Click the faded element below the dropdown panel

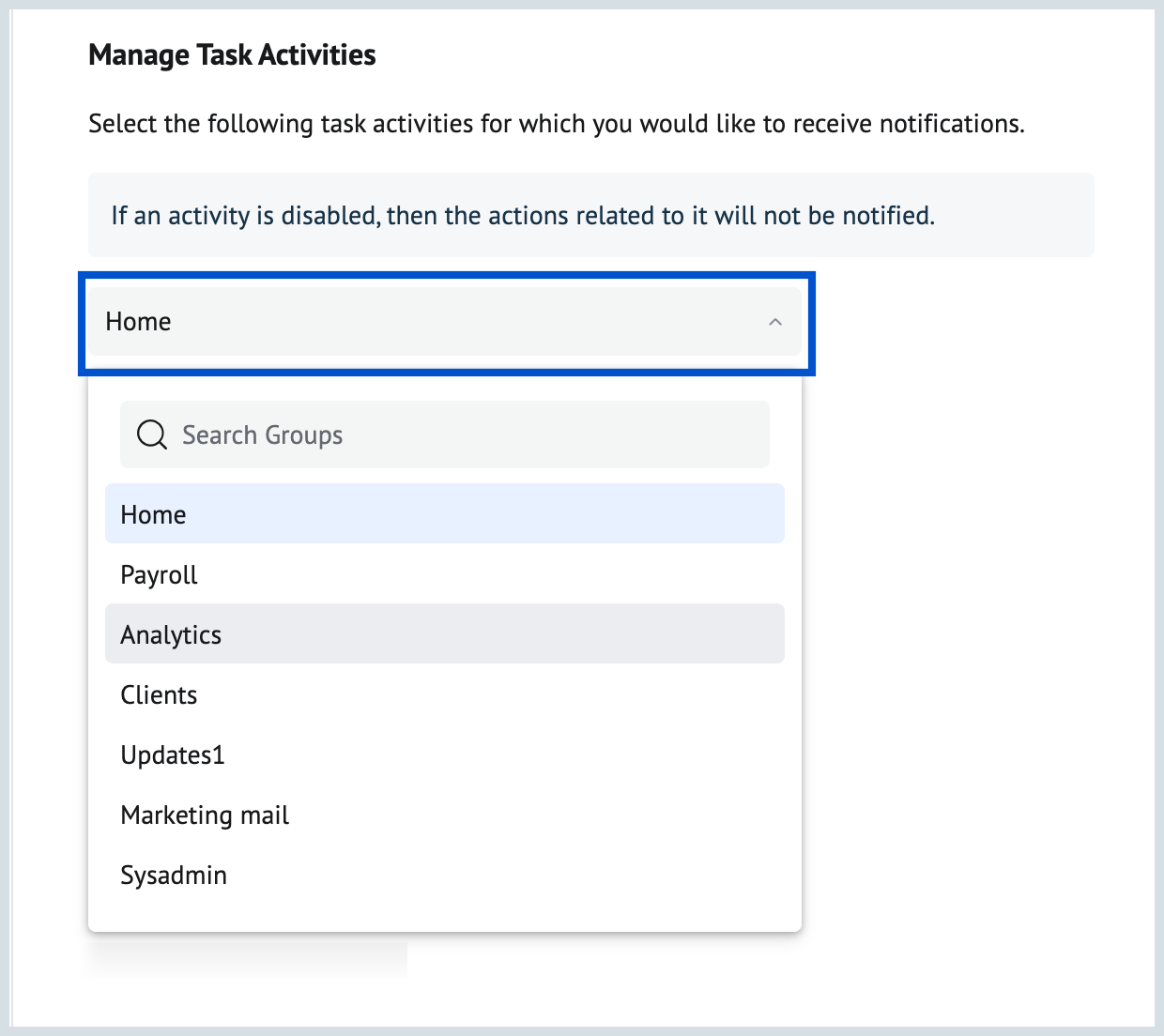coord(248,959)
